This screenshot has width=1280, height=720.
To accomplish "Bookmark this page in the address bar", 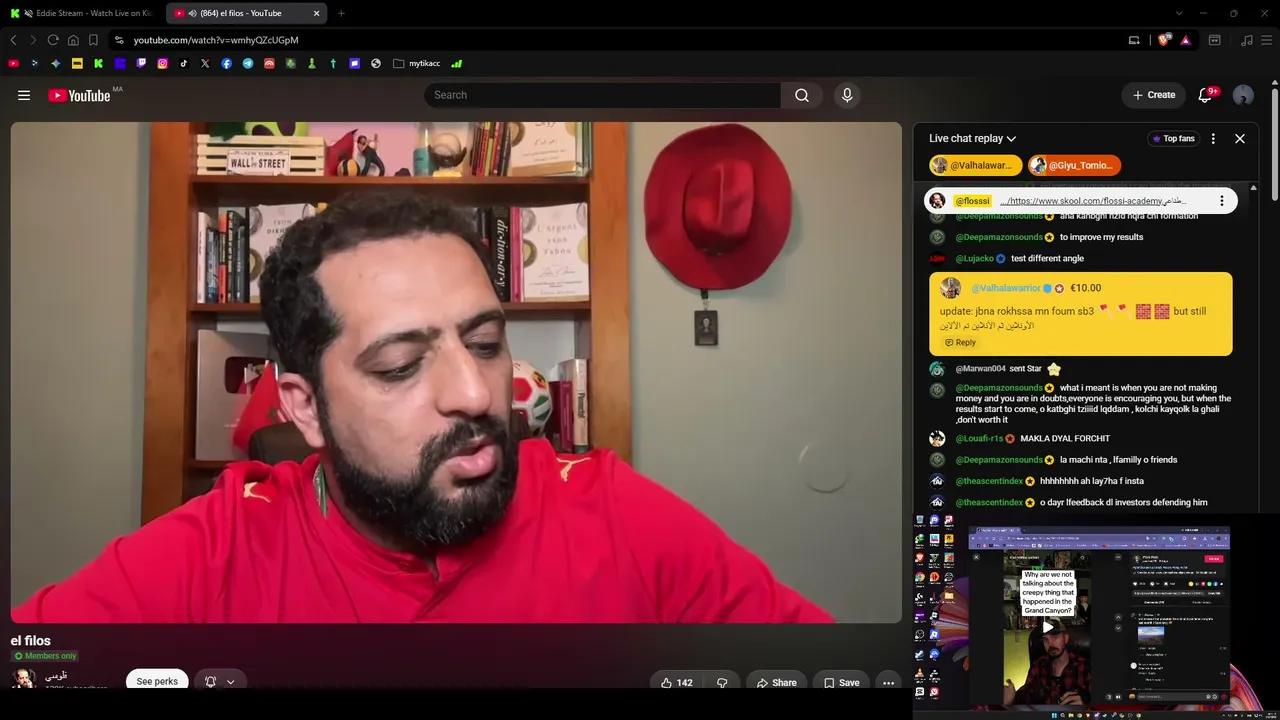I will tap(93, 40).
